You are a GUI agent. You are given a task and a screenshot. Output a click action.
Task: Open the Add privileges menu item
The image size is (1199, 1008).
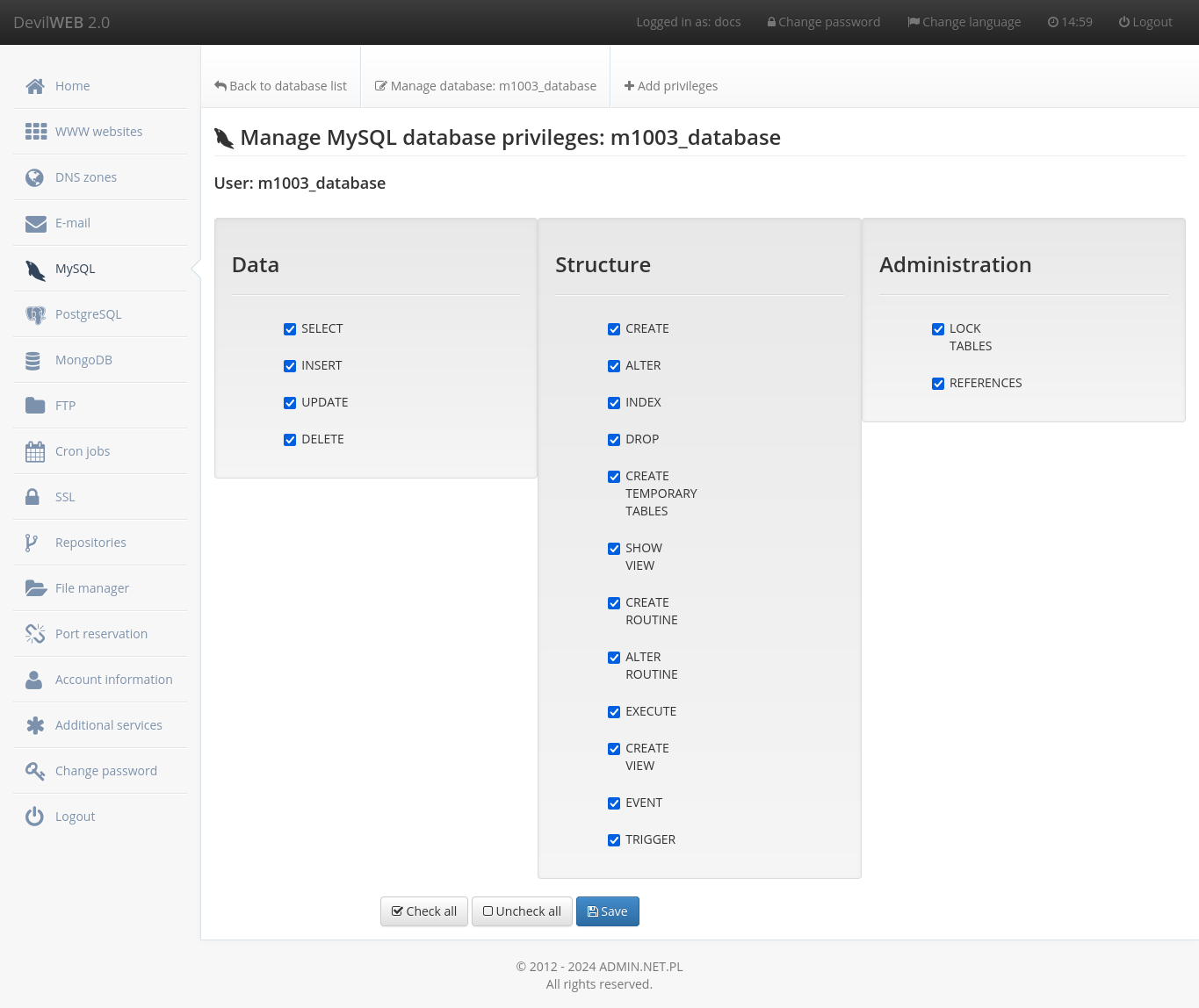(x=671, y=85)
